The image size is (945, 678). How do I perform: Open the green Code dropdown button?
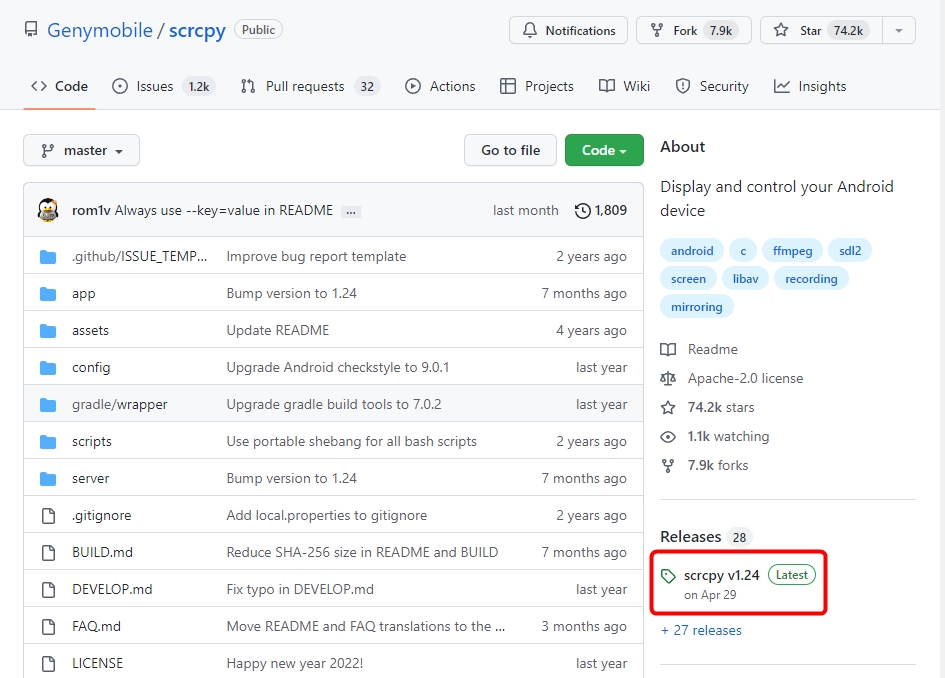click(604, 150)
